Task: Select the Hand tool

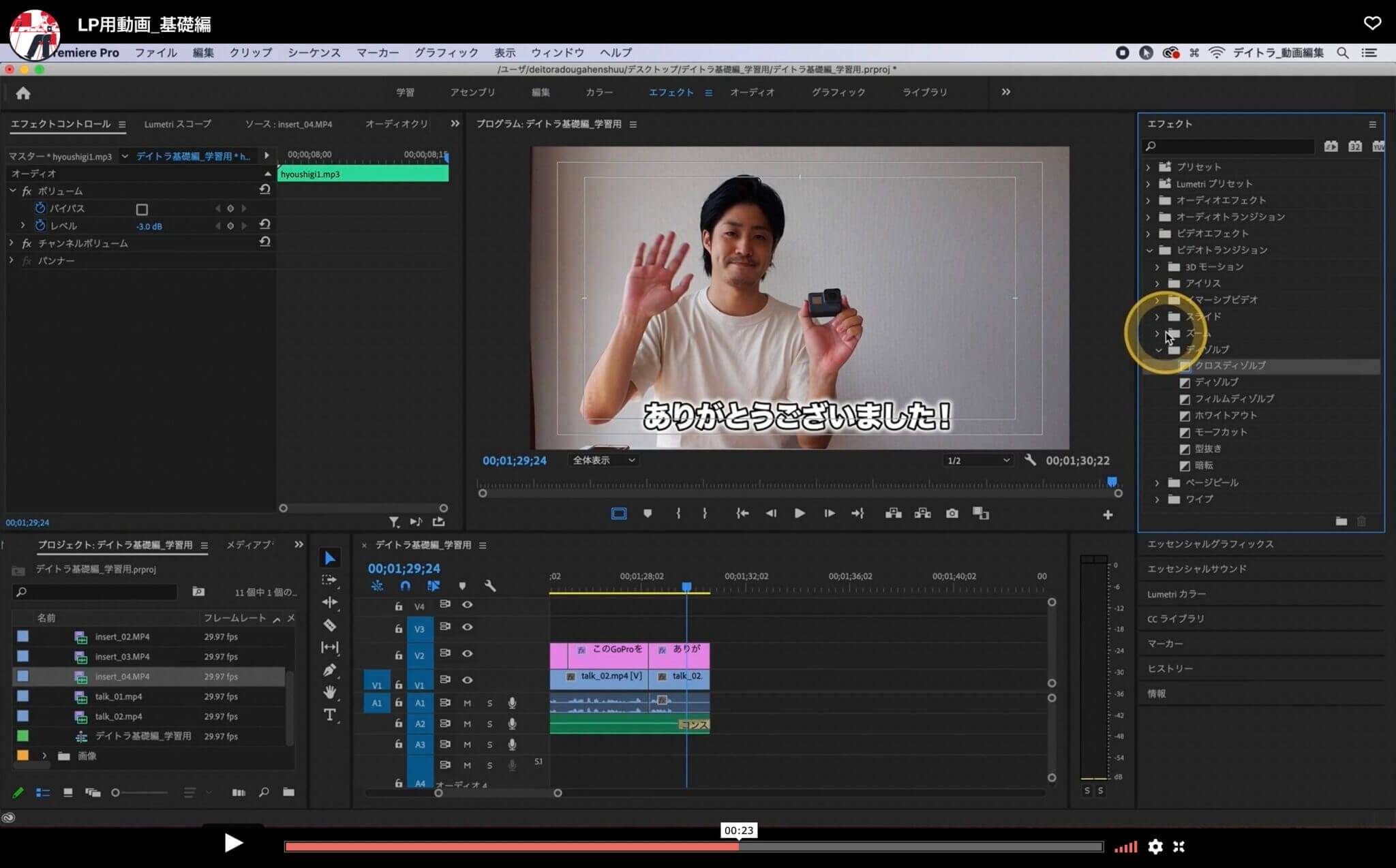Action: point(330,692)
